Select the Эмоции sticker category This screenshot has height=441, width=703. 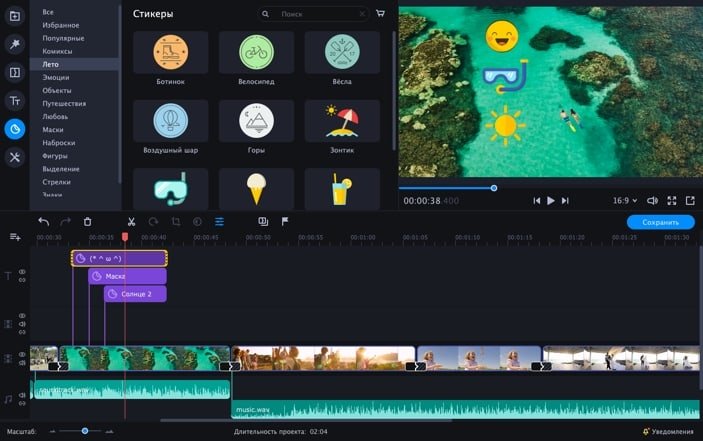tap(56, 77)
